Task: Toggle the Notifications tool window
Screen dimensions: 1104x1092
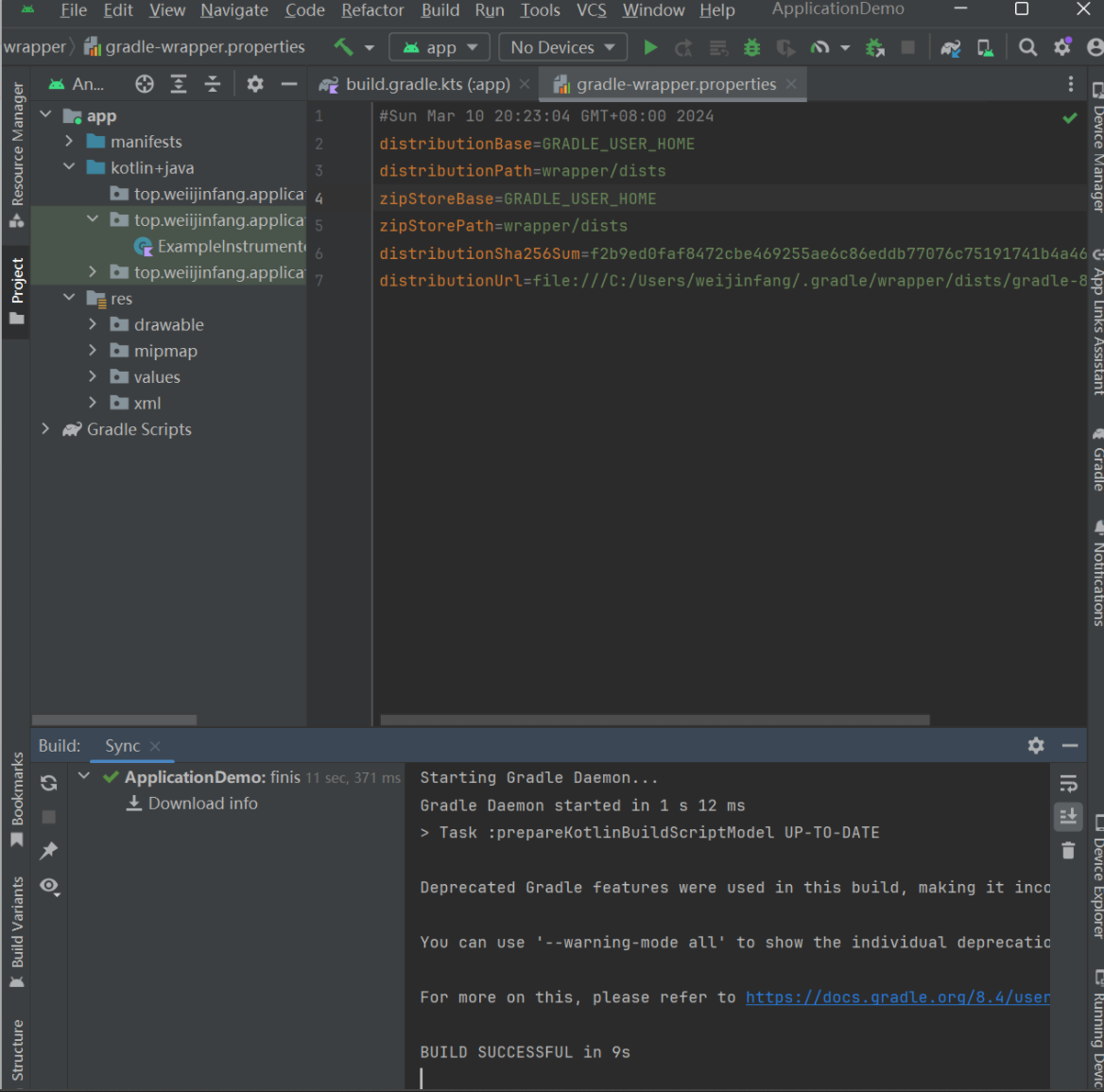Action: click(1097, 574)
